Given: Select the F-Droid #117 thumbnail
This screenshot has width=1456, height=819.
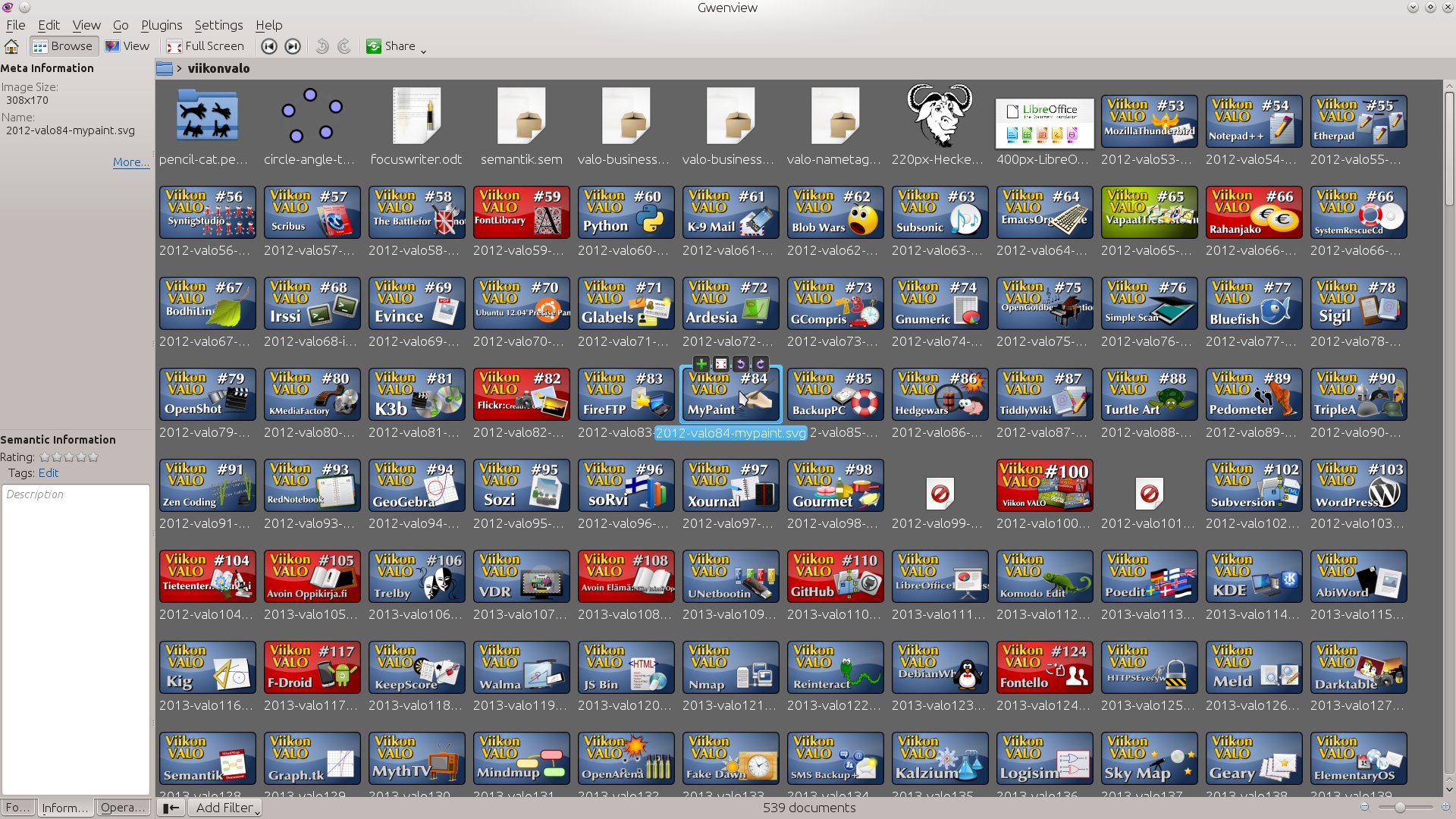Looking at the screenshot, I should 312,667.
